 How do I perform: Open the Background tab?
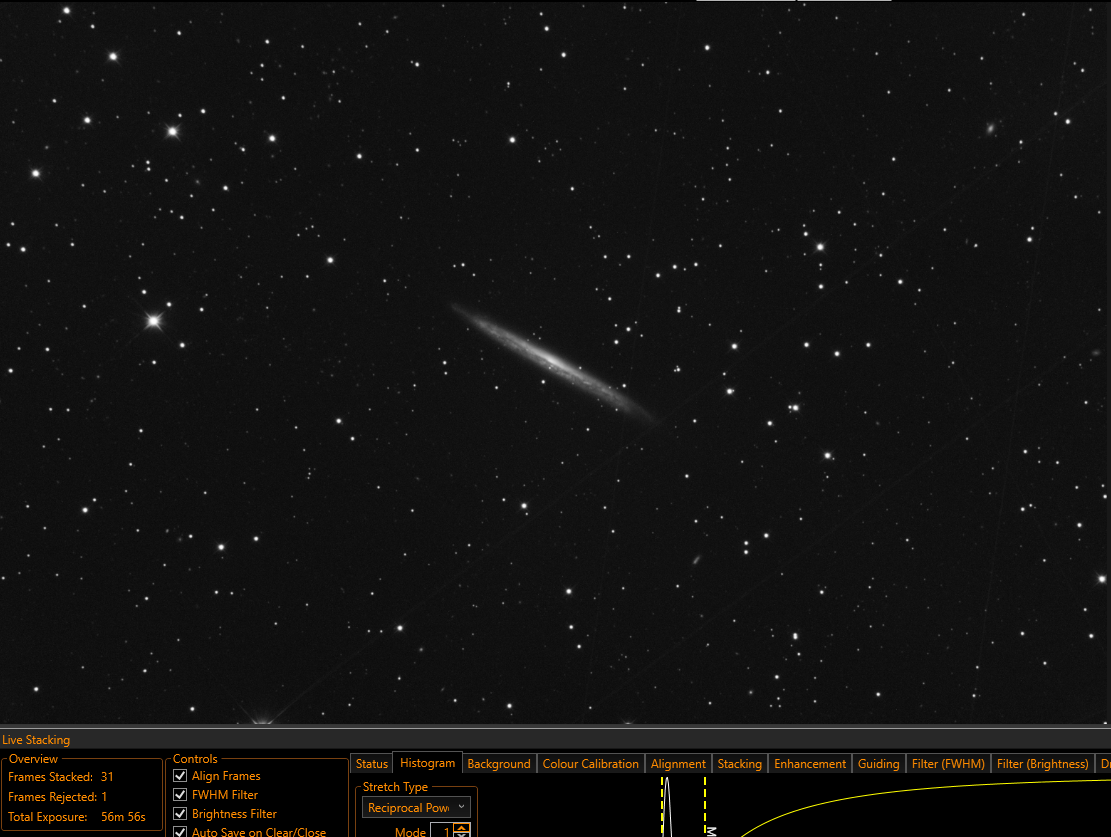pyautogui.click(x=499, y=763)
